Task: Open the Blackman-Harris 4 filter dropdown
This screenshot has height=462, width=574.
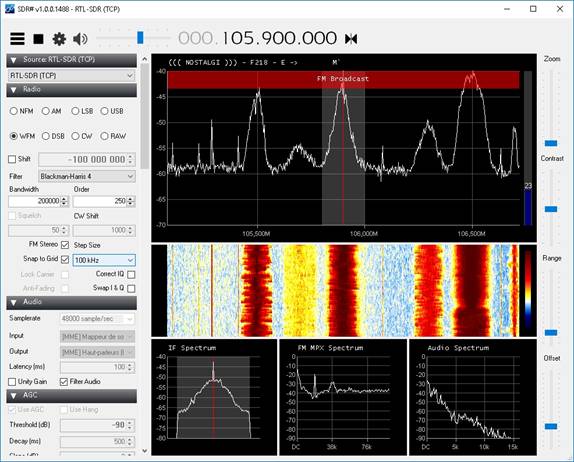Action: 87,176
